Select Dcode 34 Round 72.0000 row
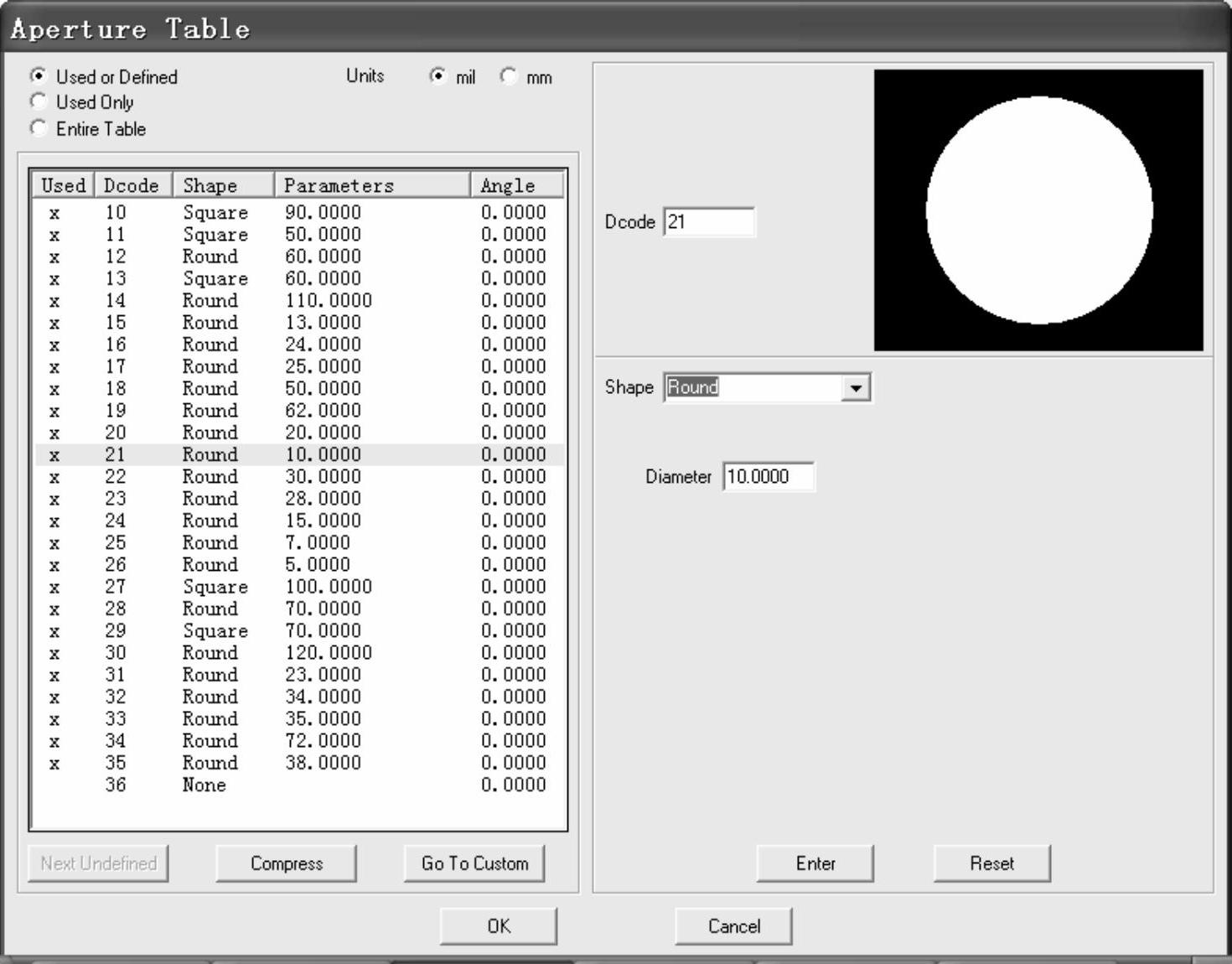1232x964 pixels. click(299, 741)
